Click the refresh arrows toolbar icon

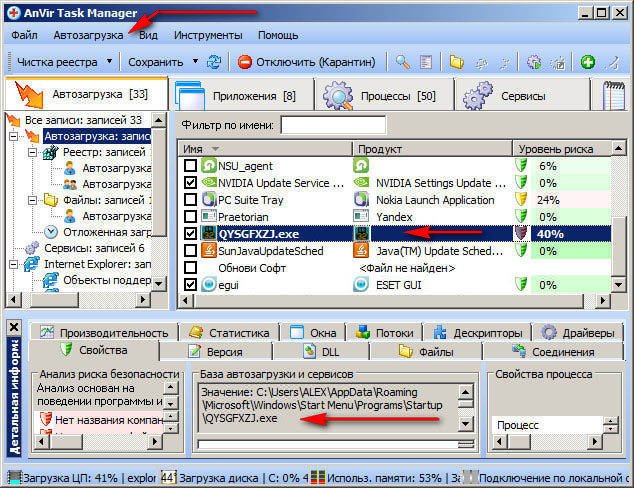tap(213, 62)
